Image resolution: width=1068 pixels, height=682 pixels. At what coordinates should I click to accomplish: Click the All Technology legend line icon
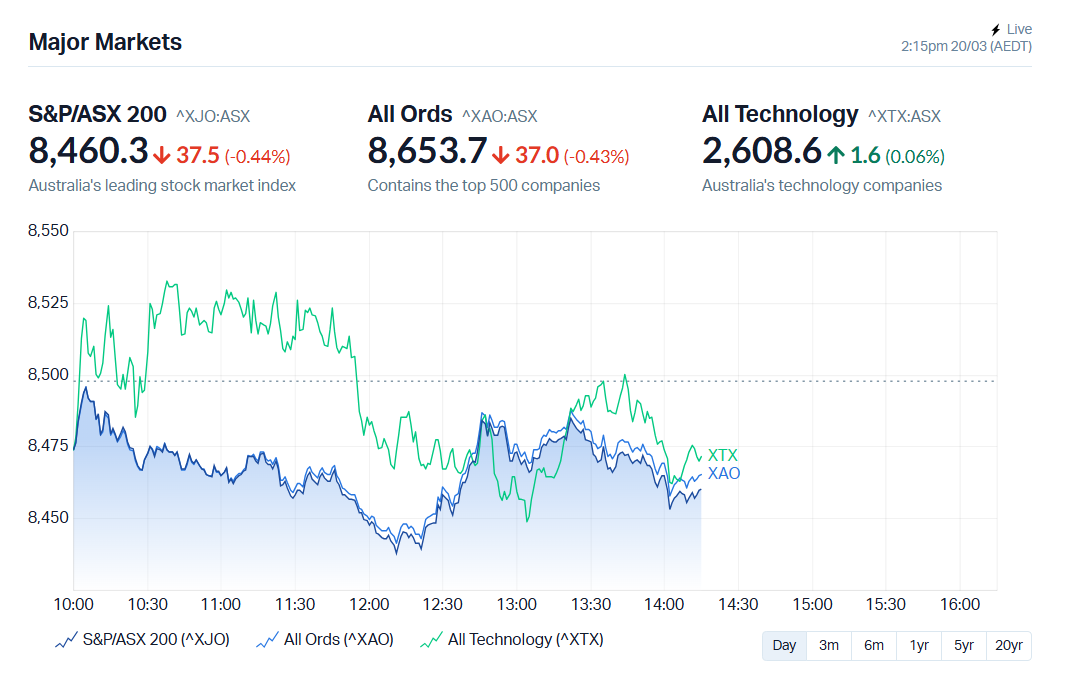pos(431,640)
